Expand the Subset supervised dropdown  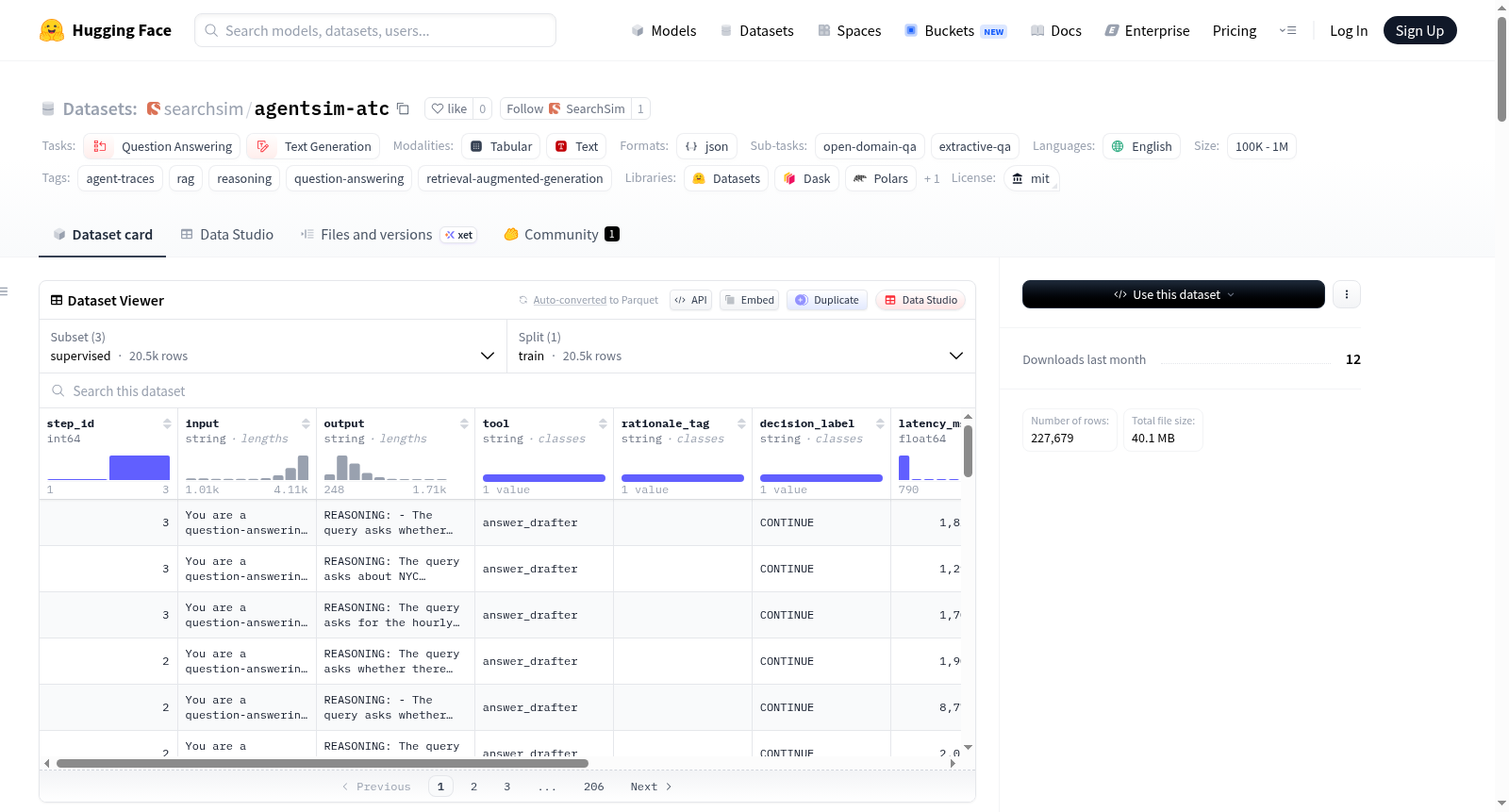point(273,346)
